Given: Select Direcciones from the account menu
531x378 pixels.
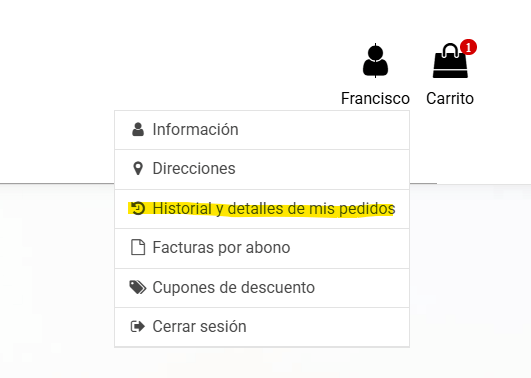Looking at the screenshot, I should pyautogui.click(x=262, y=169).
